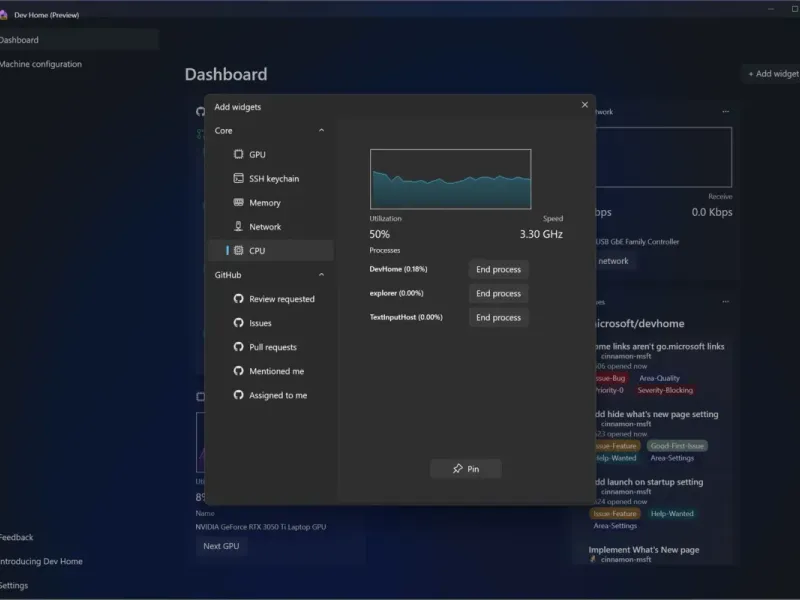Screen dimensions: 800x600
Task: Click NVIDIA GeForce RTX 3050 Ti GPU name
Action: (261, 527)
